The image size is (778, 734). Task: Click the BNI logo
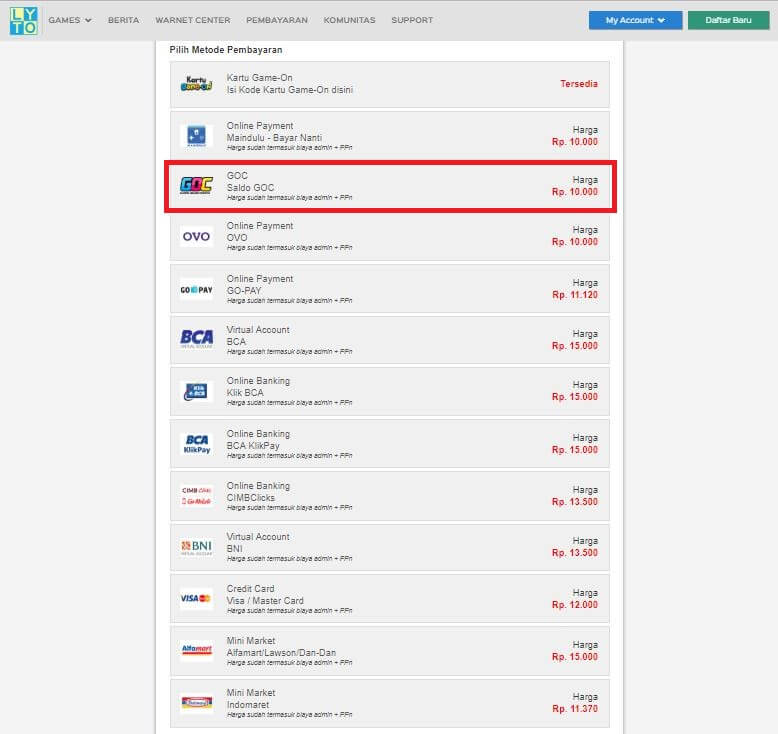(x=196, y=547)
